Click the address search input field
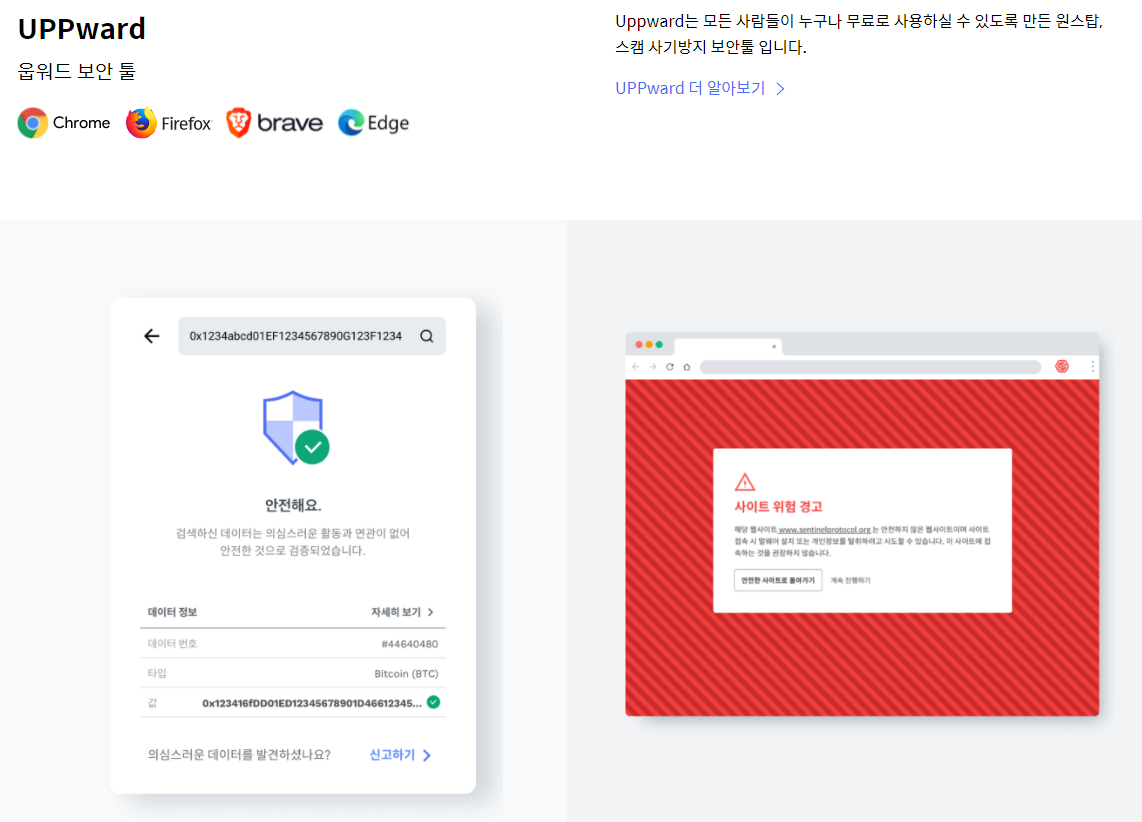Screen dimensions: 1142x822 pos(312,336)
